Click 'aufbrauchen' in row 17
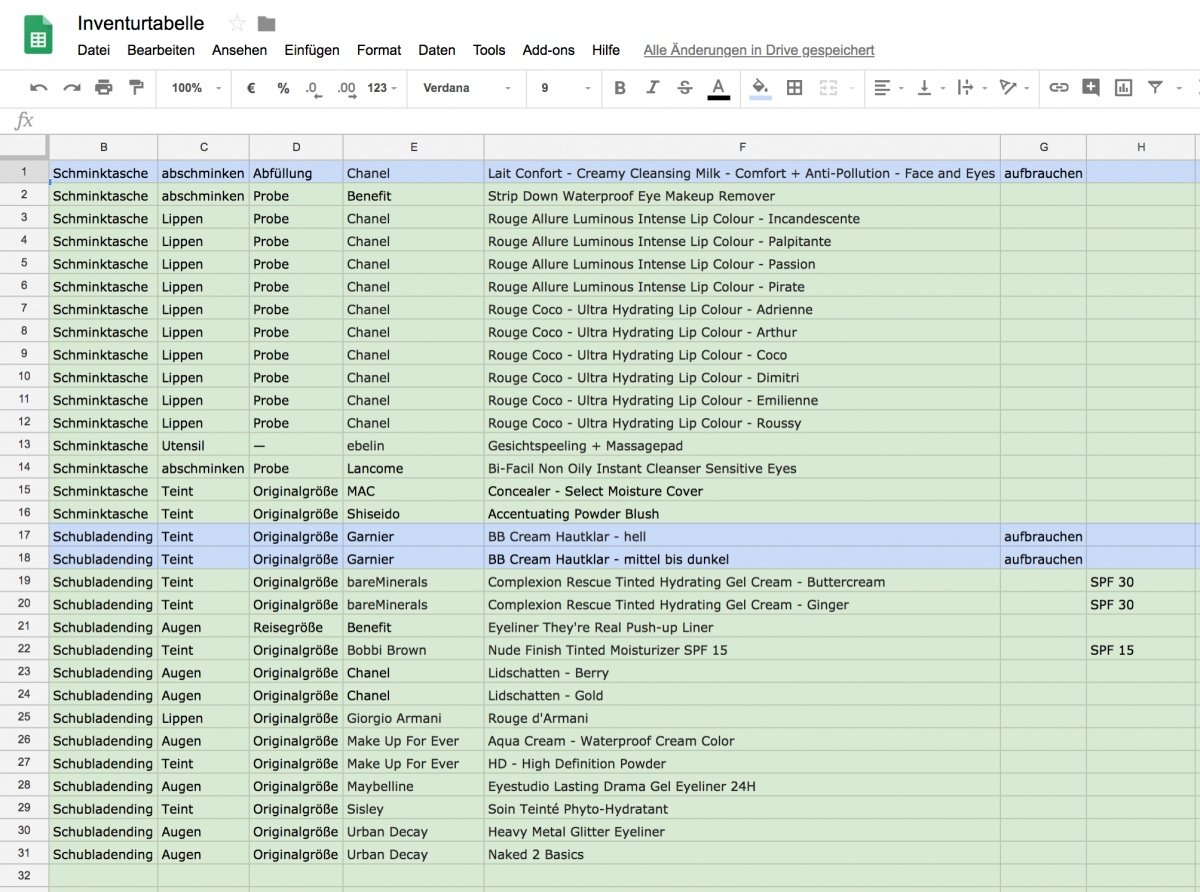1200x892 pixels. point(1043,537)
